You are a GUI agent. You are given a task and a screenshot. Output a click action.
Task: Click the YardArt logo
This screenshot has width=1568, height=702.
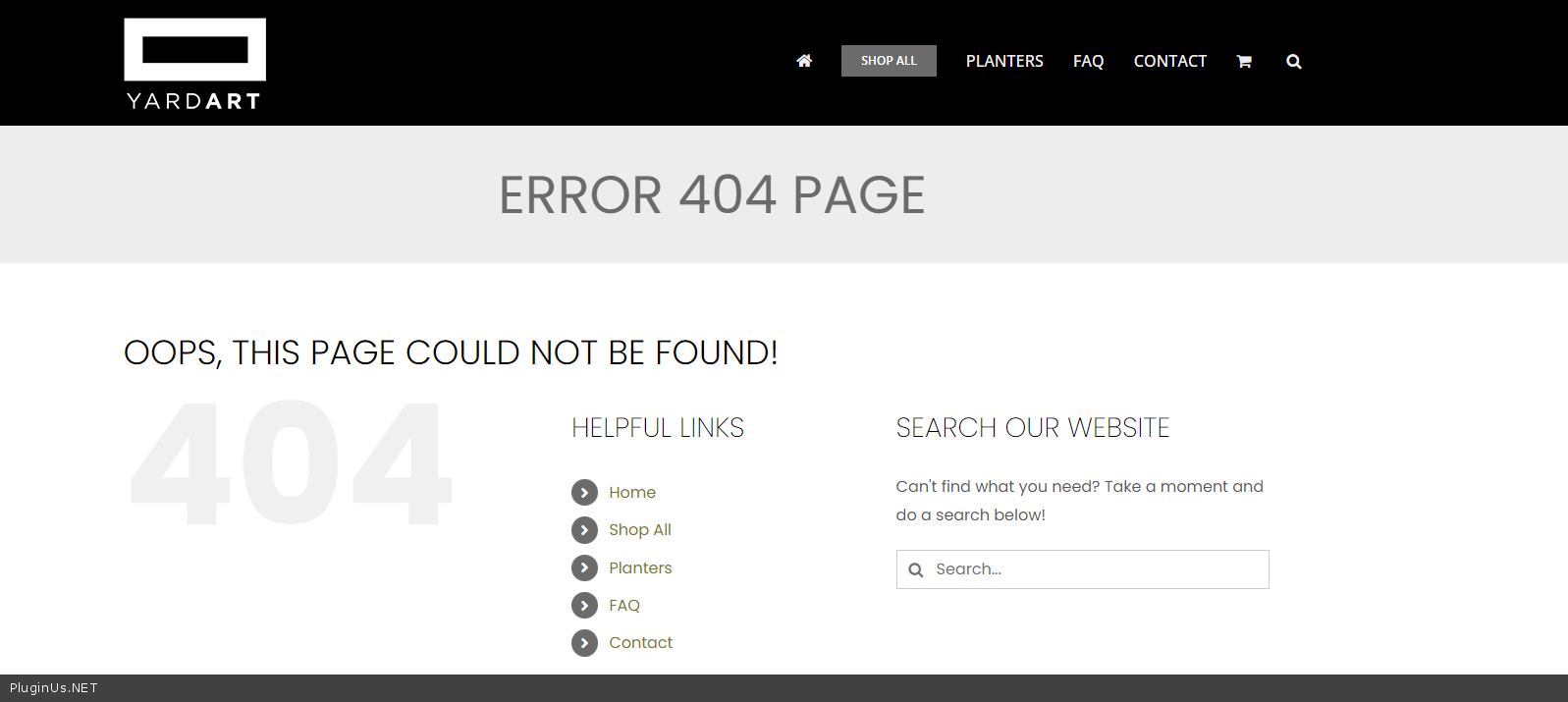click(x=194, y=64)
